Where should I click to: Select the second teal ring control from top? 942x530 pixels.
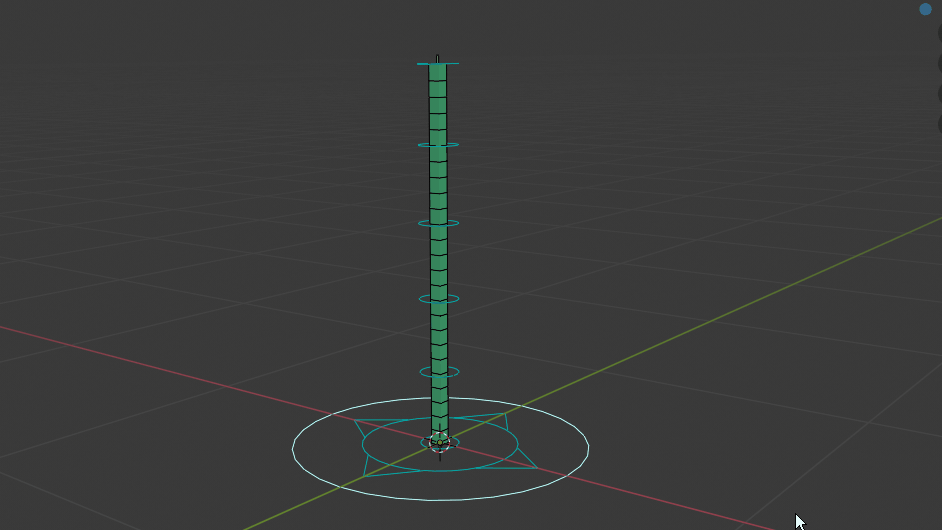[439, 145]
